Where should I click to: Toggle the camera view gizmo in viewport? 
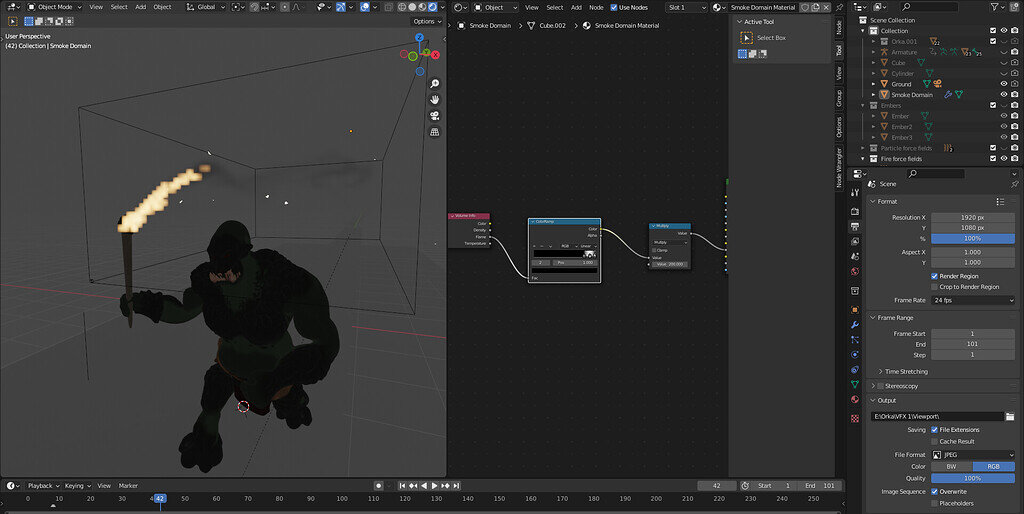434,116
